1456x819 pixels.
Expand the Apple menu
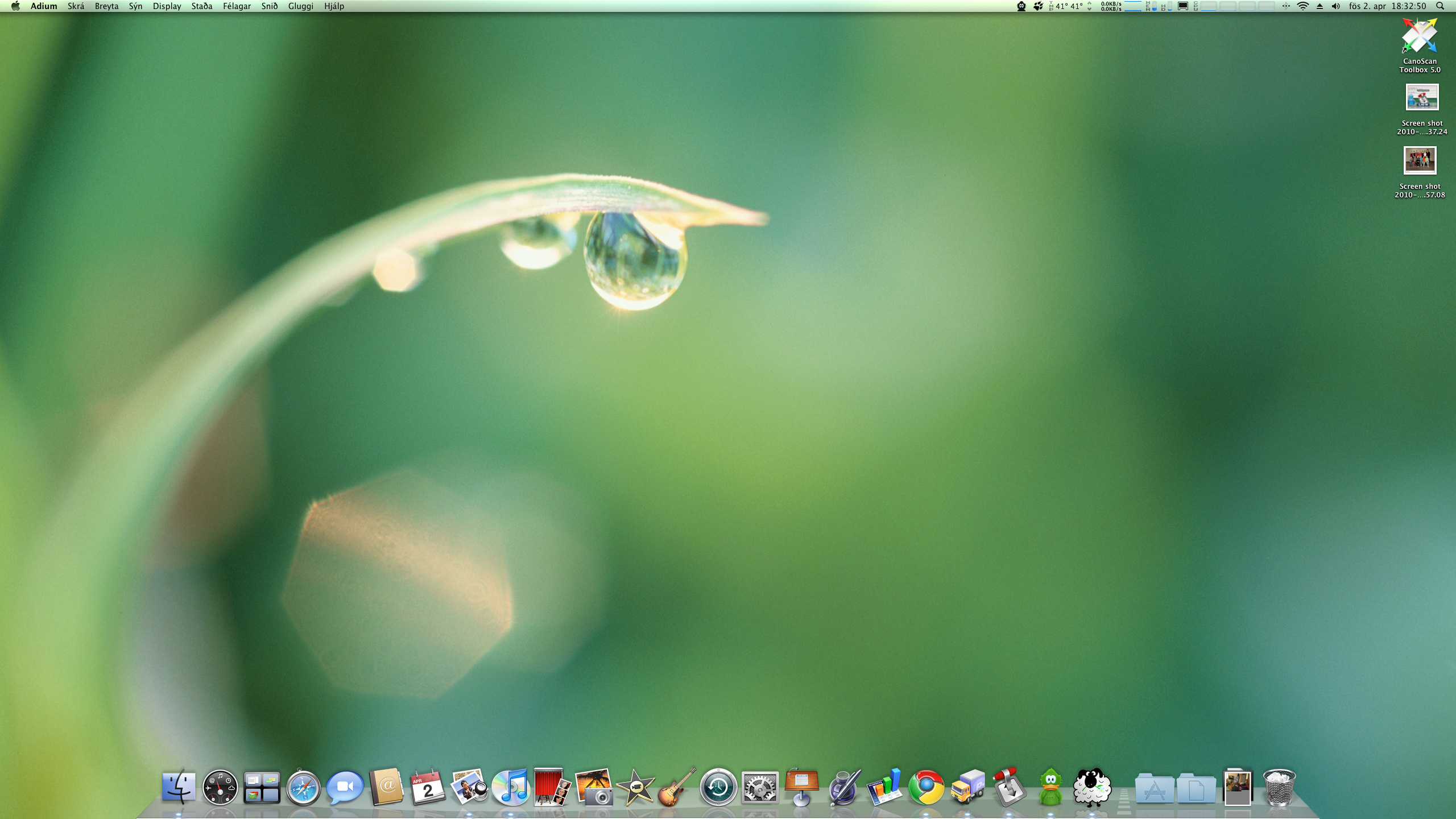tap(15, 6)
